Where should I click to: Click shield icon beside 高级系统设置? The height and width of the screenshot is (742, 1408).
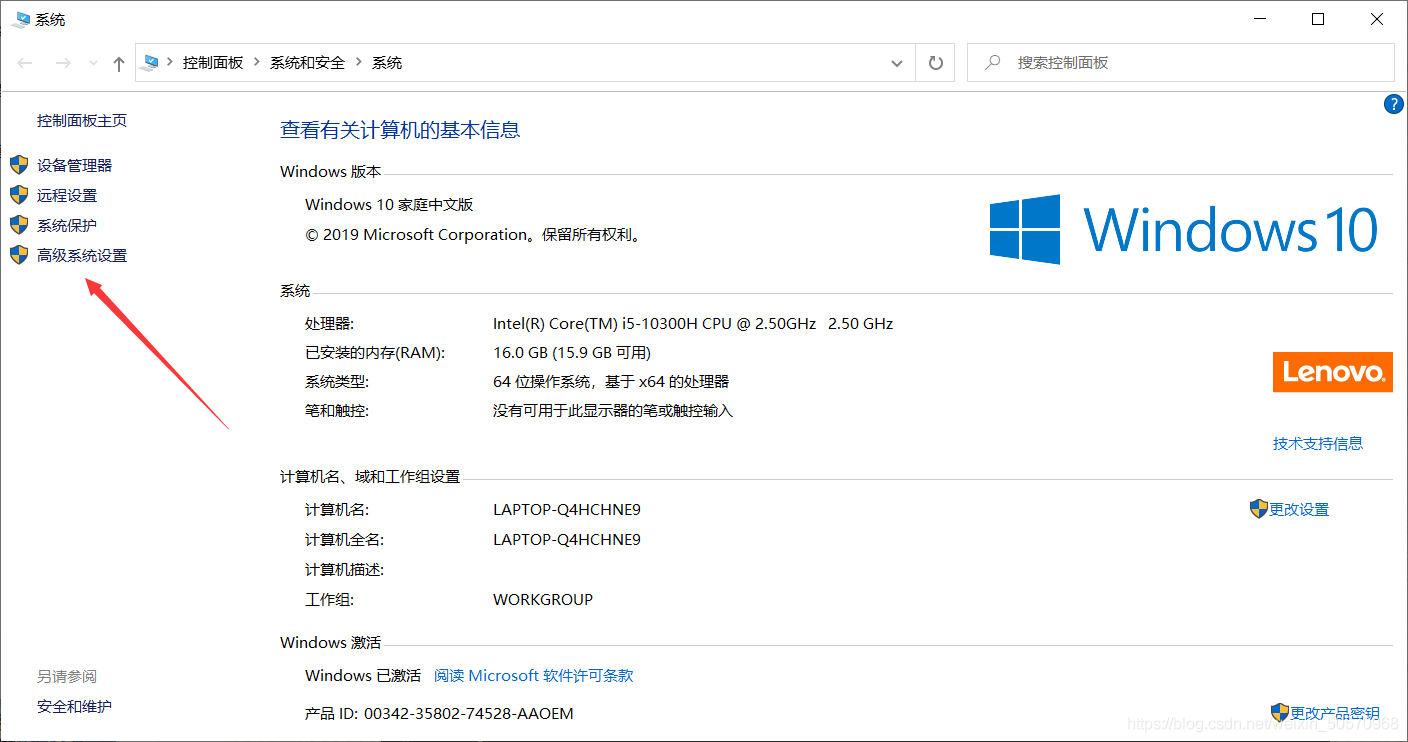[x=19, y=255]
